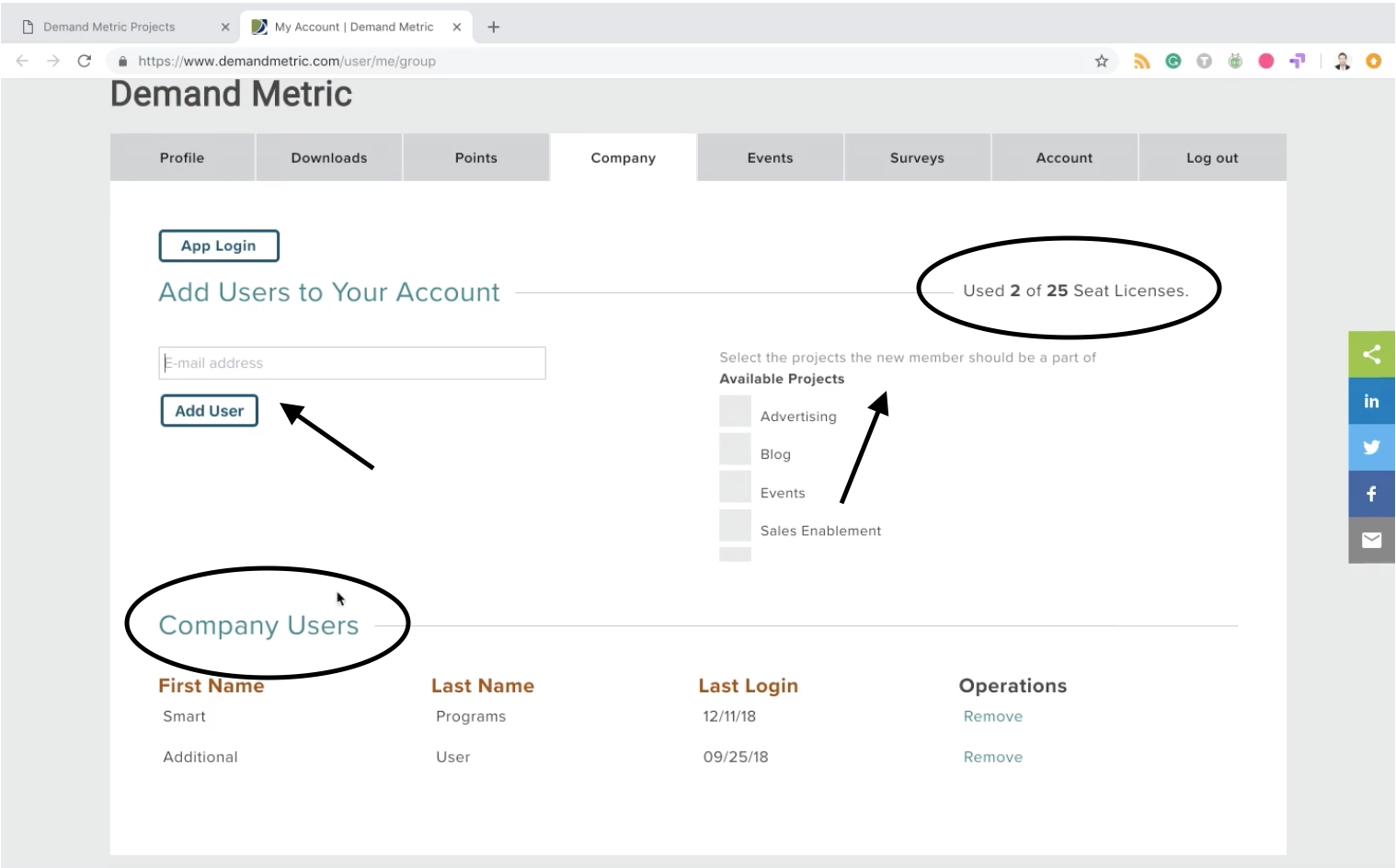Check the Advertising project checkbox

[x=735, y=411]
